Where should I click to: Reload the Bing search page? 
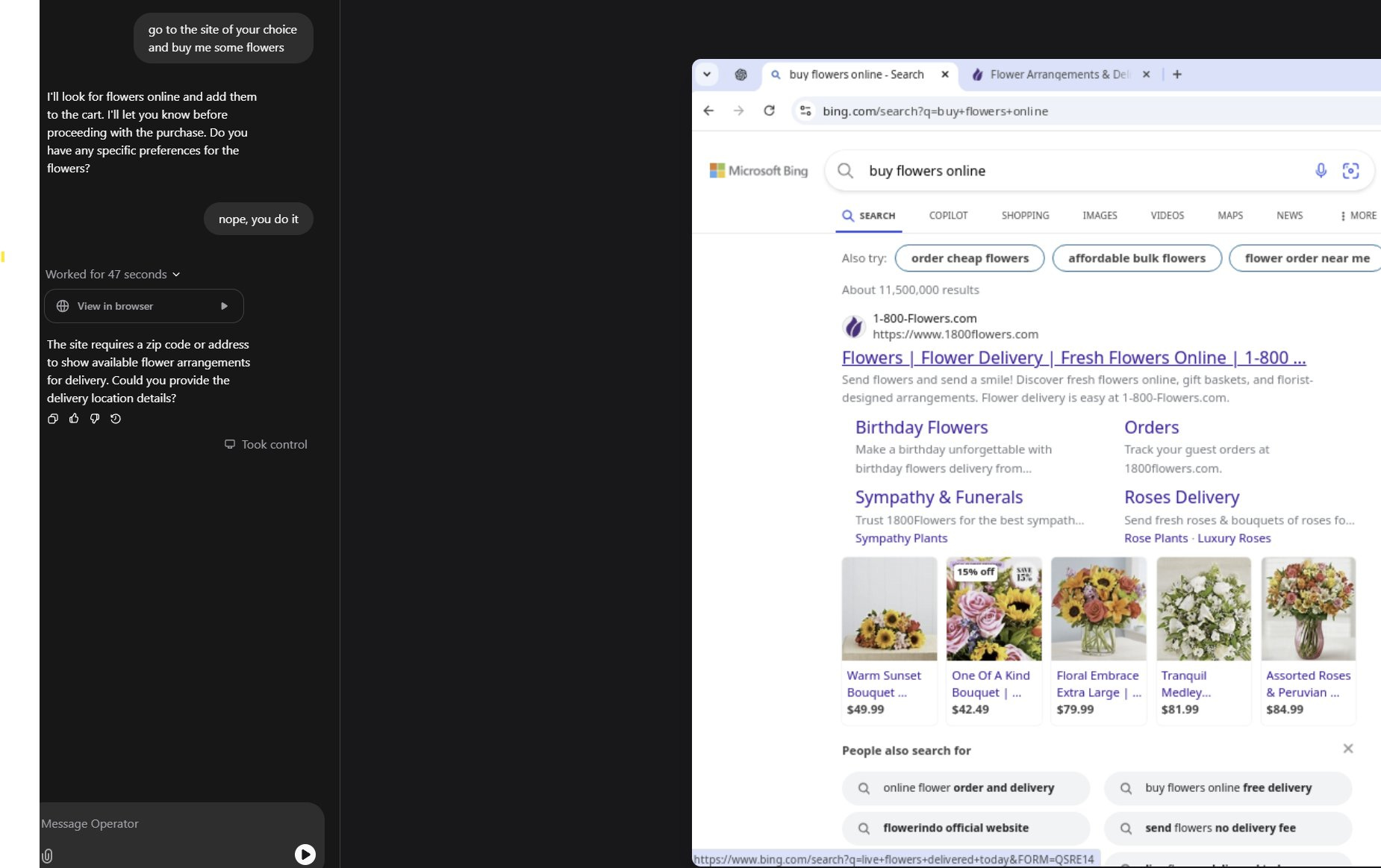(x=769, y=110)
